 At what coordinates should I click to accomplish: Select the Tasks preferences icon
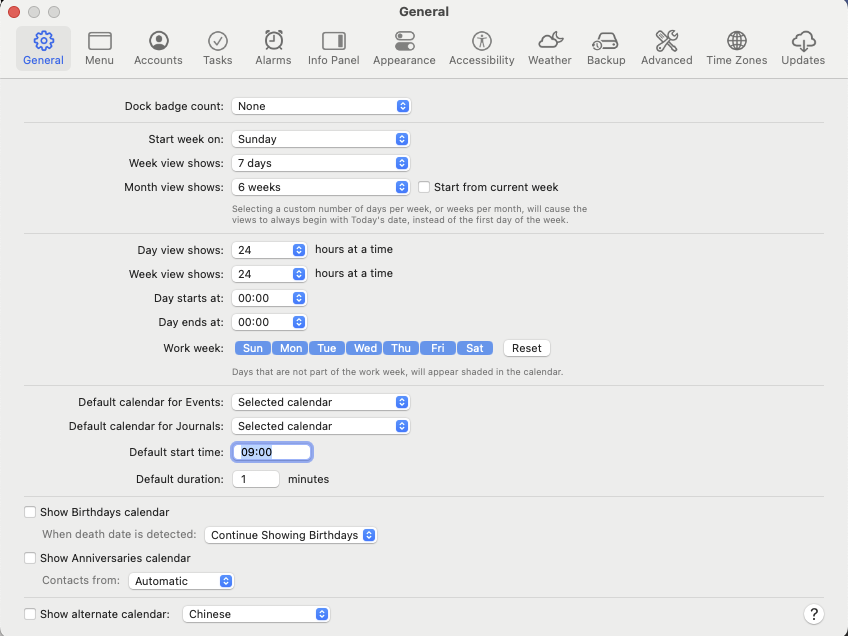tap(217, 47)
